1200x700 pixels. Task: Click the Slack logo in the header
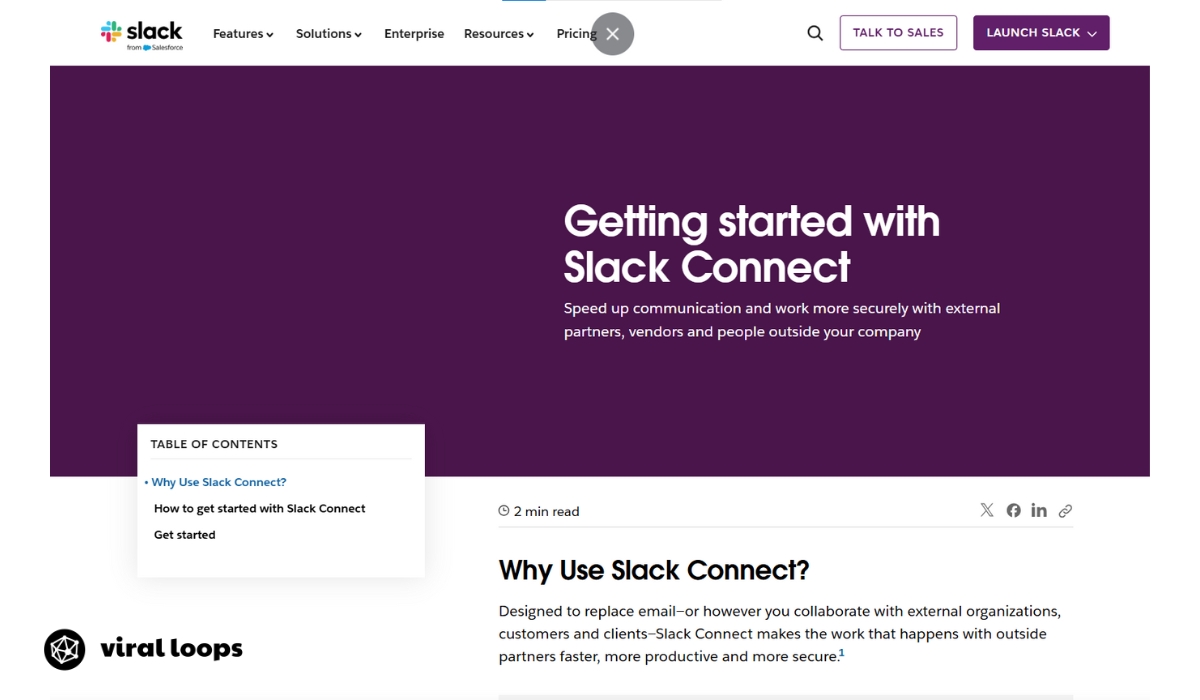142,34
